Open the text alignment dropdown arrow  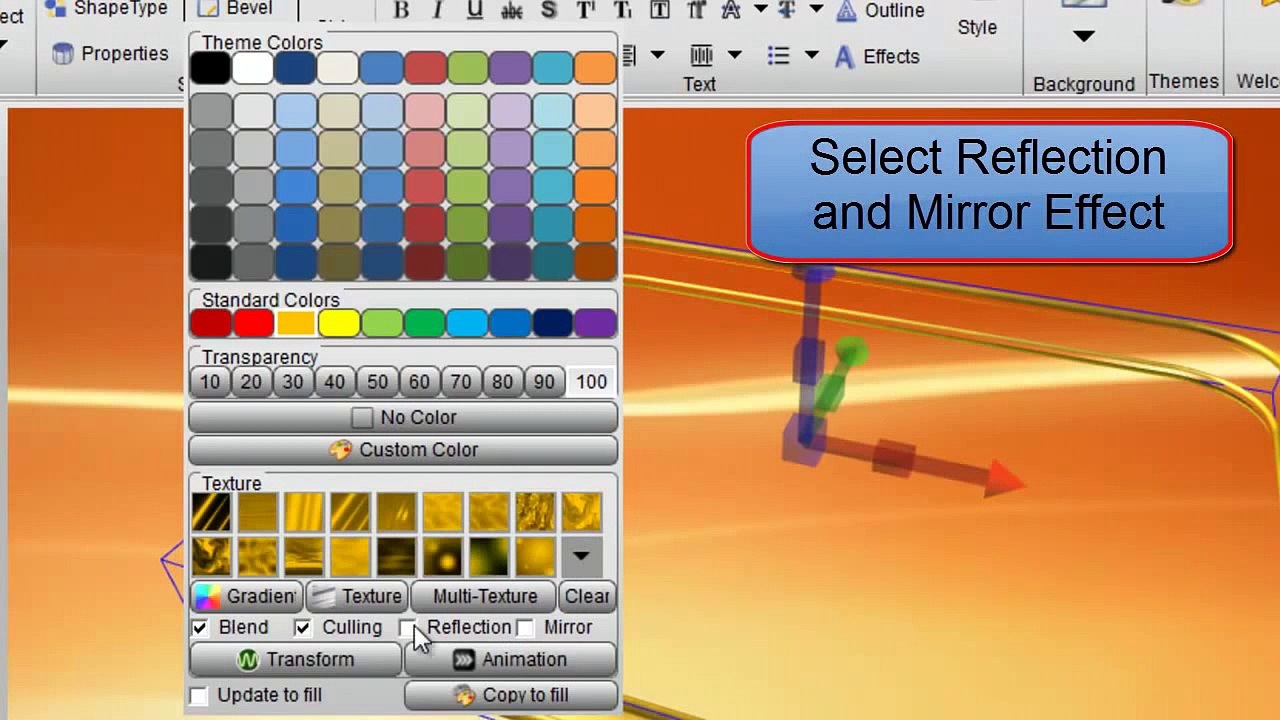point(657,55)
